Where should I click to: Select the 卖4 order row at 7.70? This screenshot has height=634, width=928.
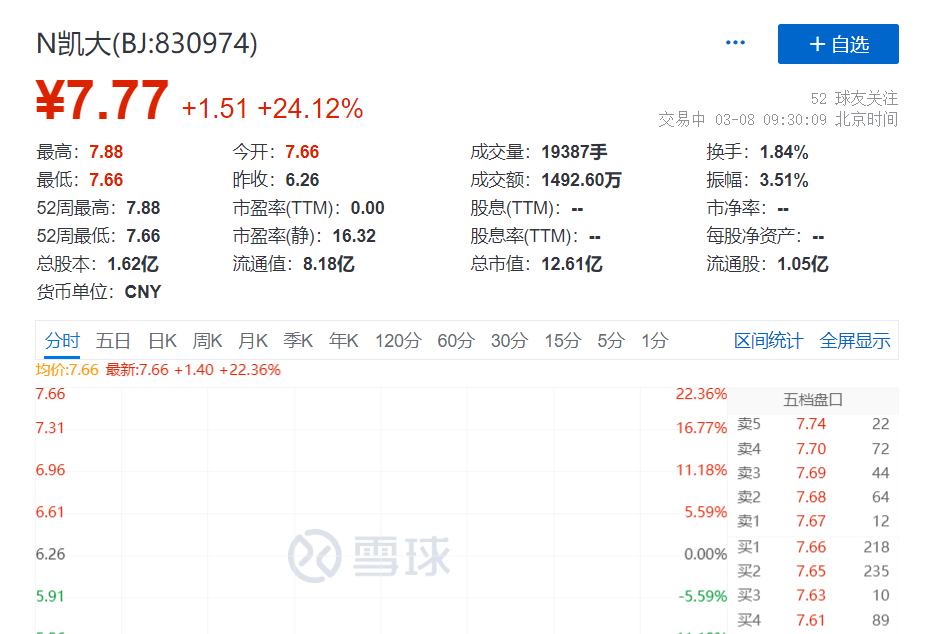(x=813, y=449)
